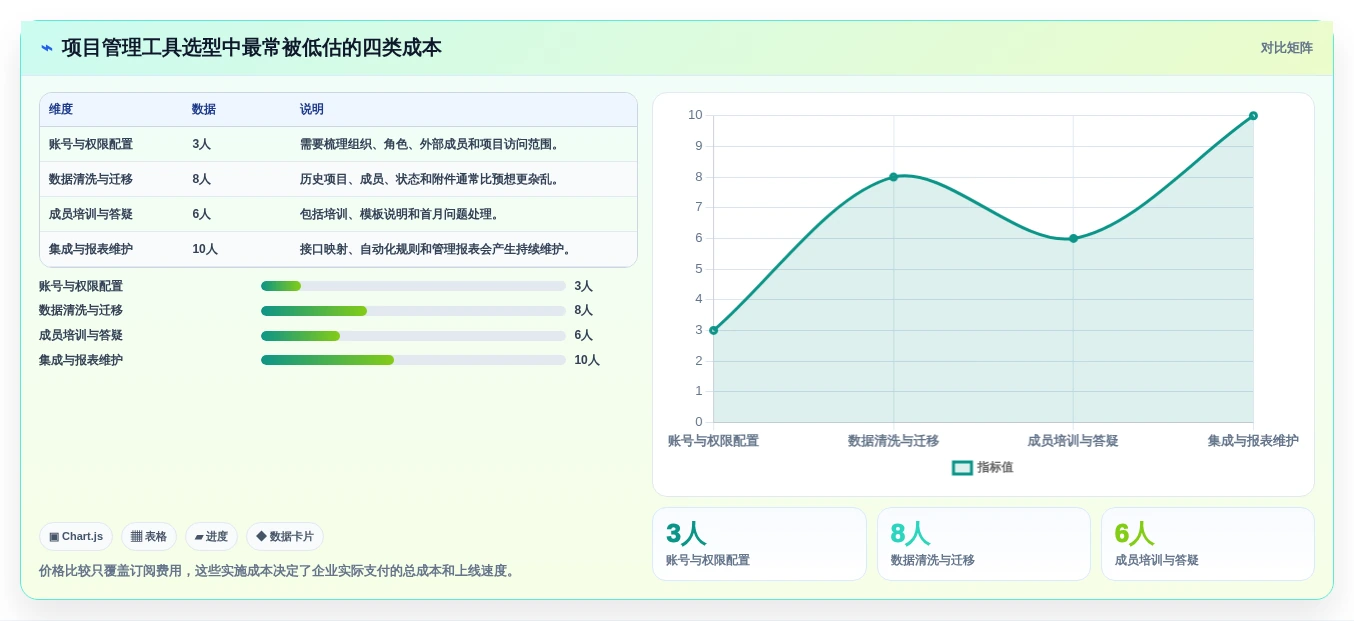Click the 数据清洗与迁移 progress bar
This screenshot has height=621, width=1354.
point(413,311)
